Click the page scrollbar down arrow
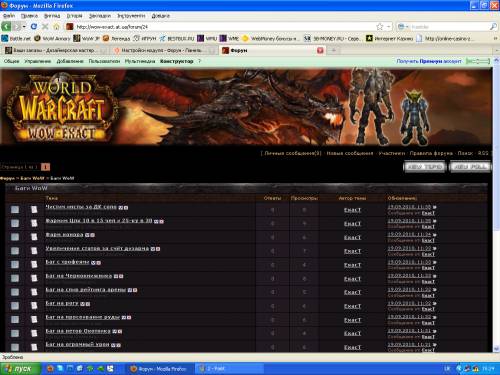This screenshot has width=500, height=375. pyautogui.click(x=496, y=349)
